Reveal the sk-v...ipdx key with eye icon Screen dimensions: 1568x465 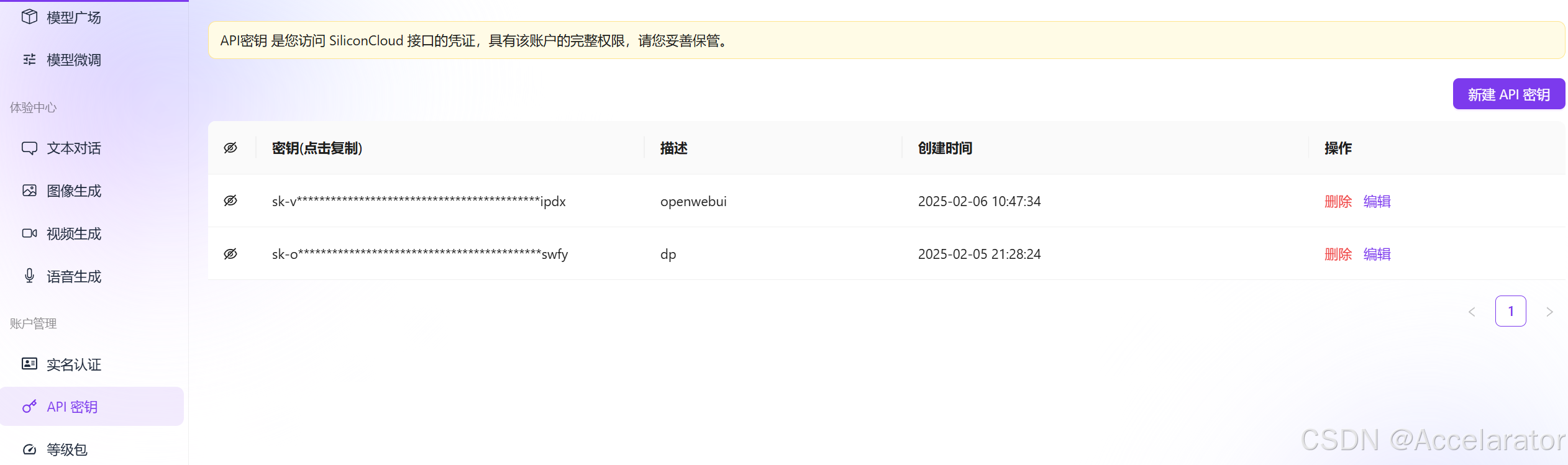click(230, 201)
